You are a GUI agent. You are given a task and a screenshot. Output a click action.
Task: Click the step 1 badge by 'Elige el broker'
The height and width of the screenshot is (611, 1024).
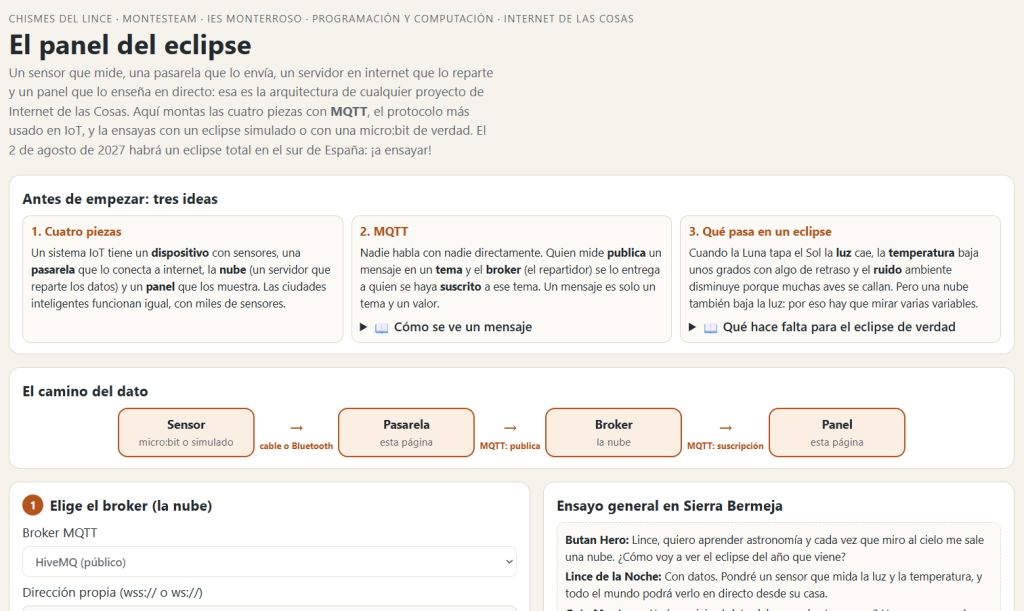pos(33,505)
